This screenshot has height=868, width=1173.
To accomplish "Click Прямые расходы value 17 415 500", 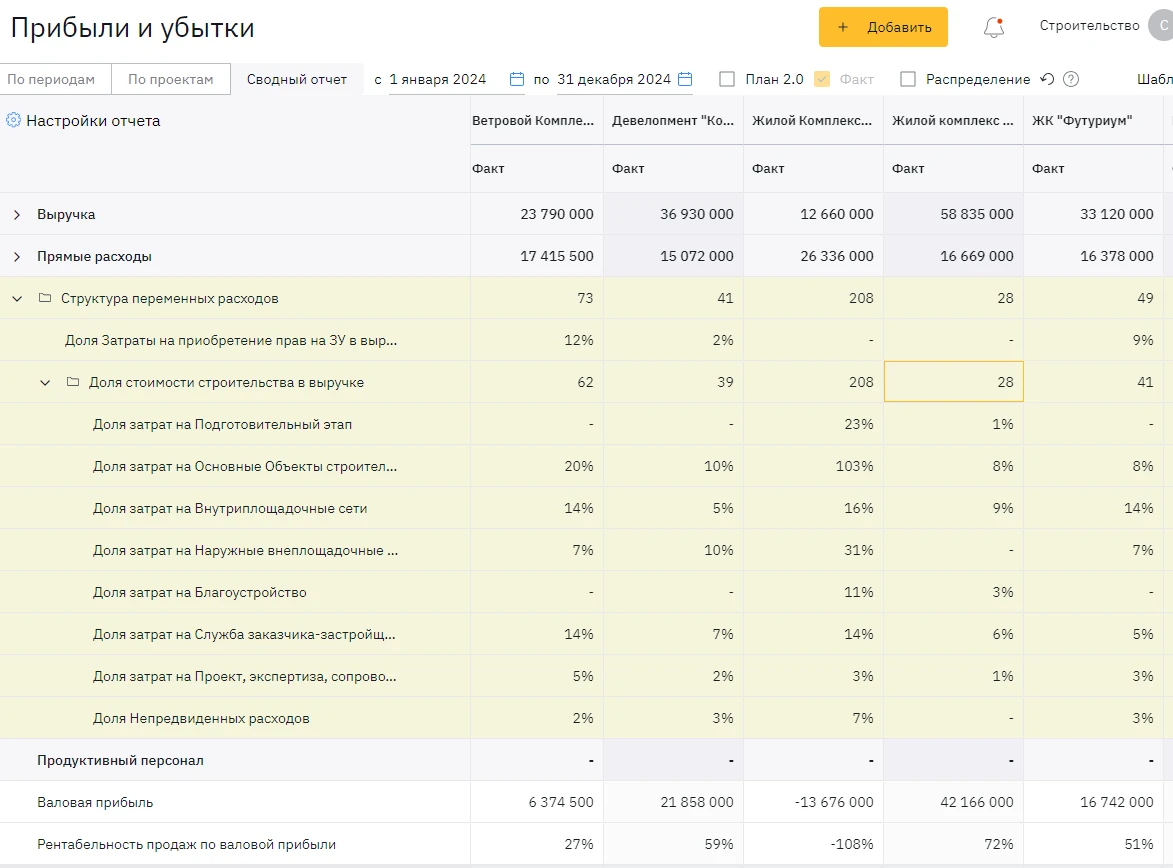I will [x=557, y=256].
